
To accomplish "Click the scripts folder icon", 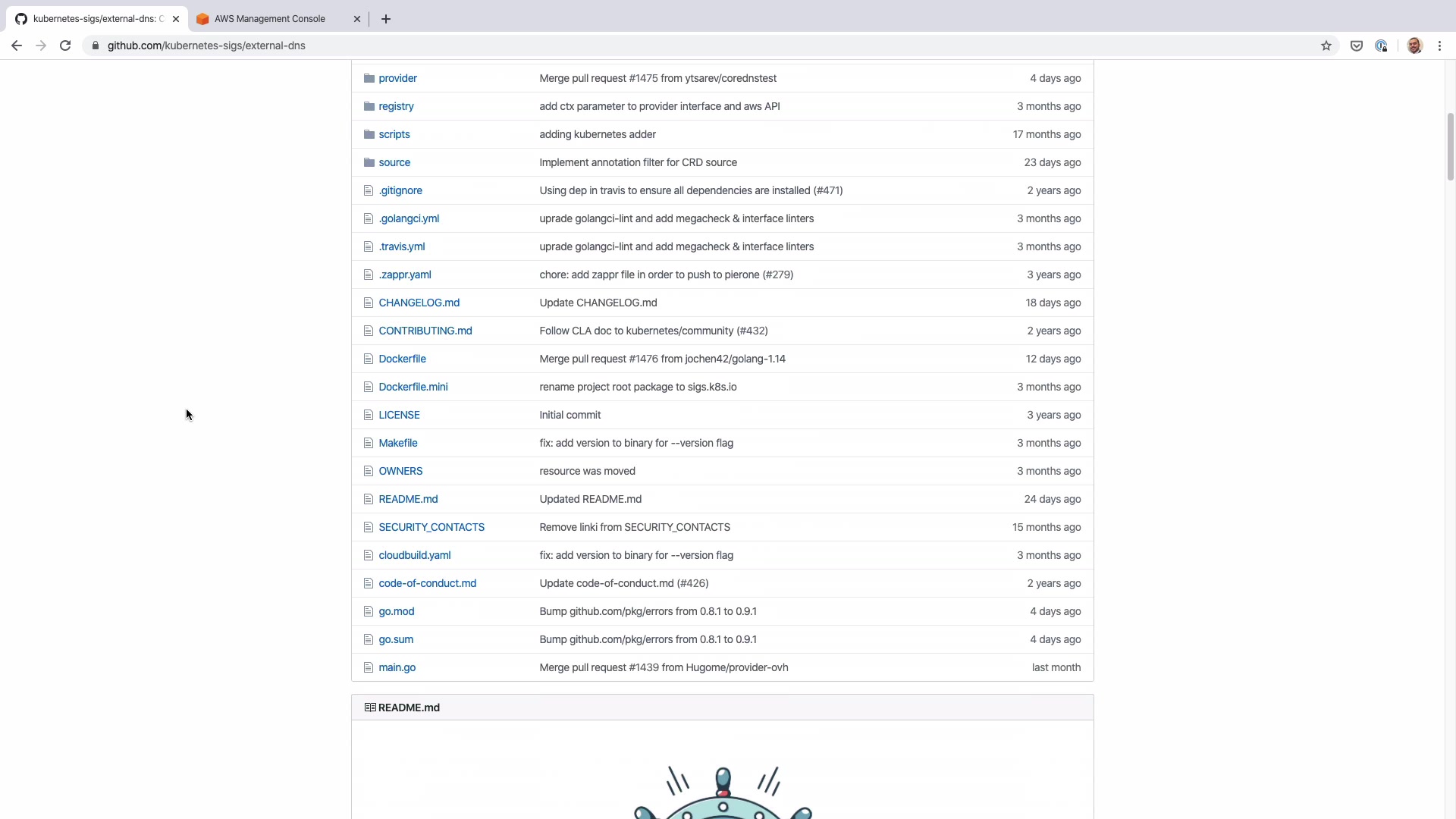I will point(369,134).
